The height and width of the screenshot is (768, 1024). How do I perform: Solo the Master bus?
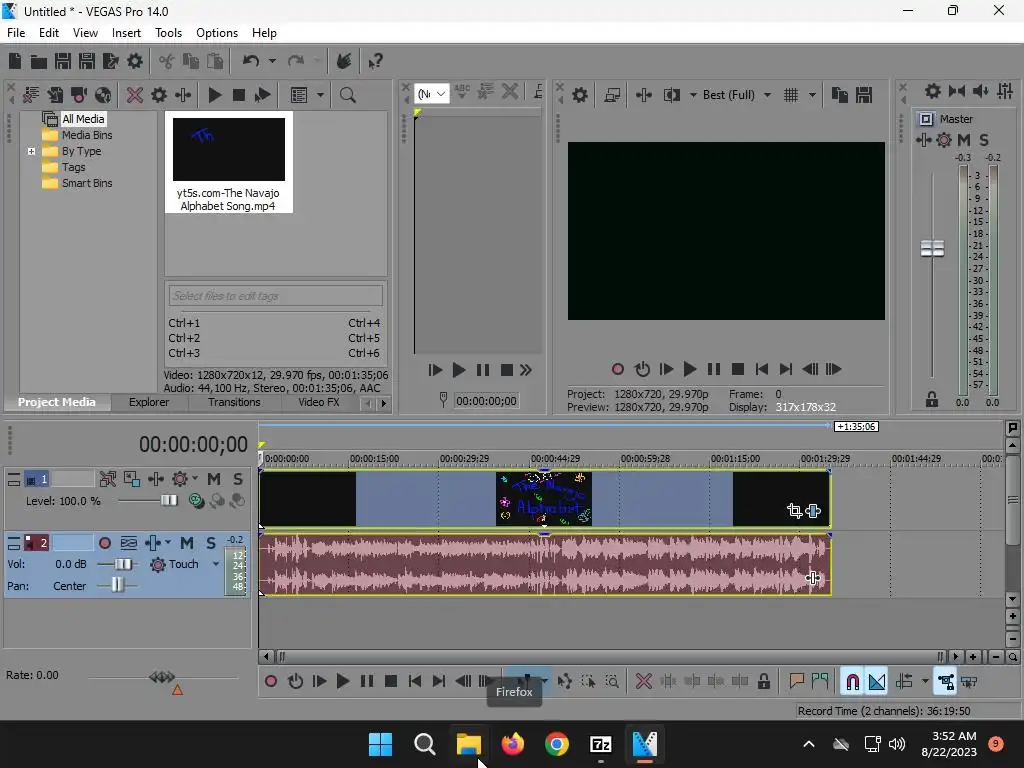[984, 140]
